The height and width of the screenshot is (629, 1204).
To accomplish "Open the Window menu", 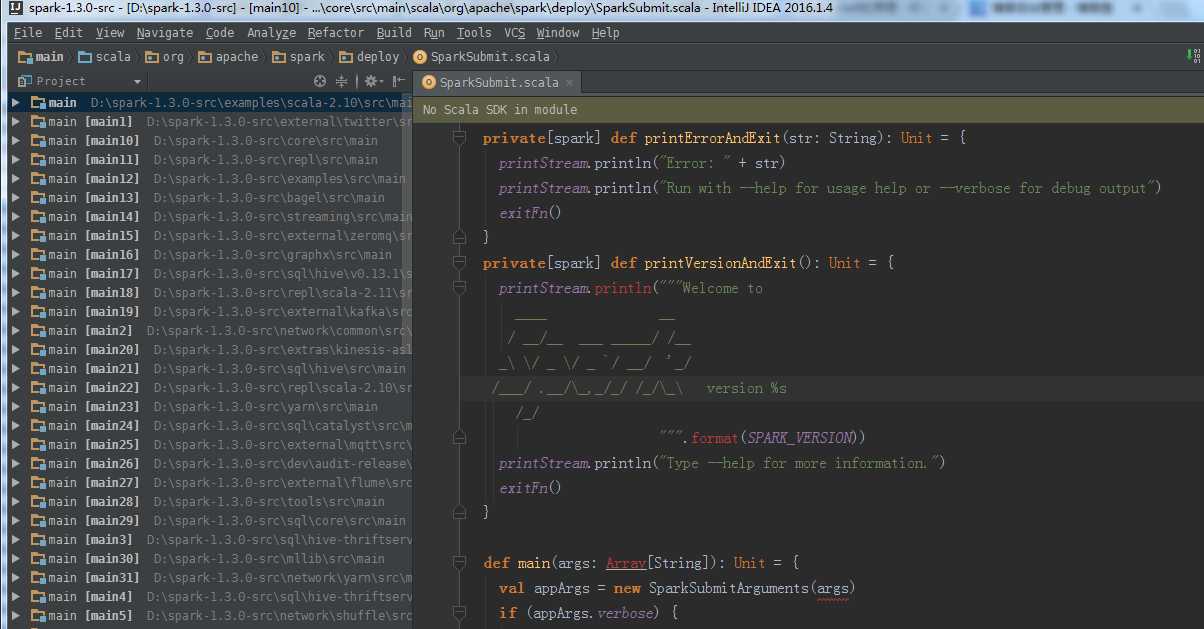I will pyautogui.click(x=558, y=32).
